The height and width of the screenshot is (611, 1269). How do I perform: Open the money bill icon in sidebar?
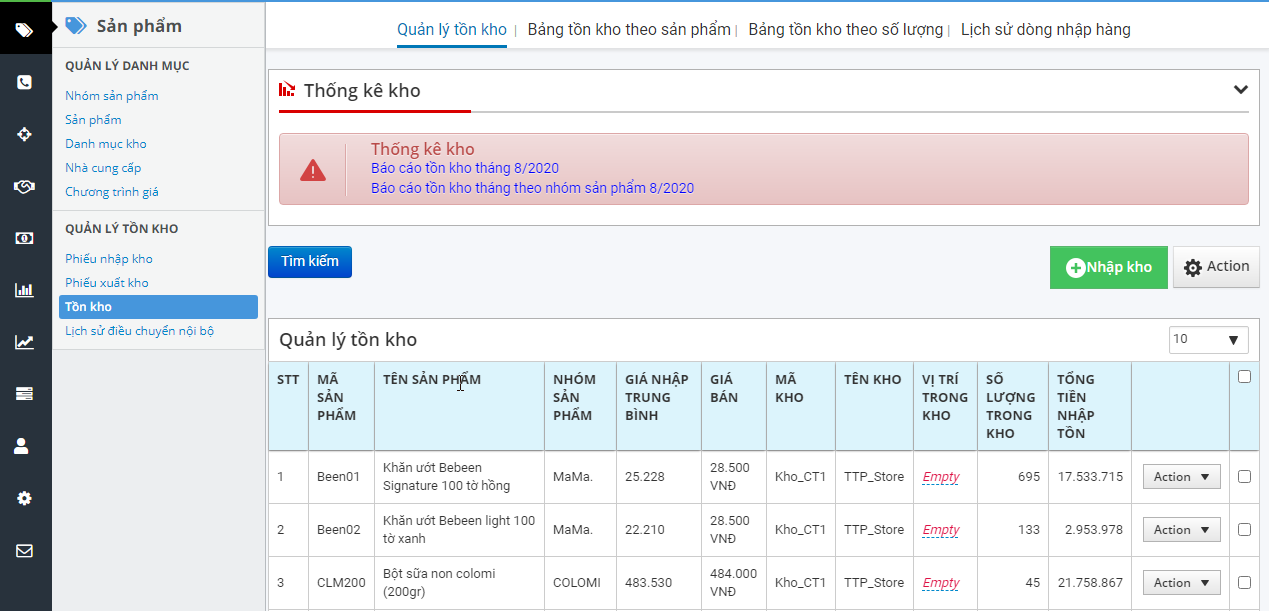24,238
